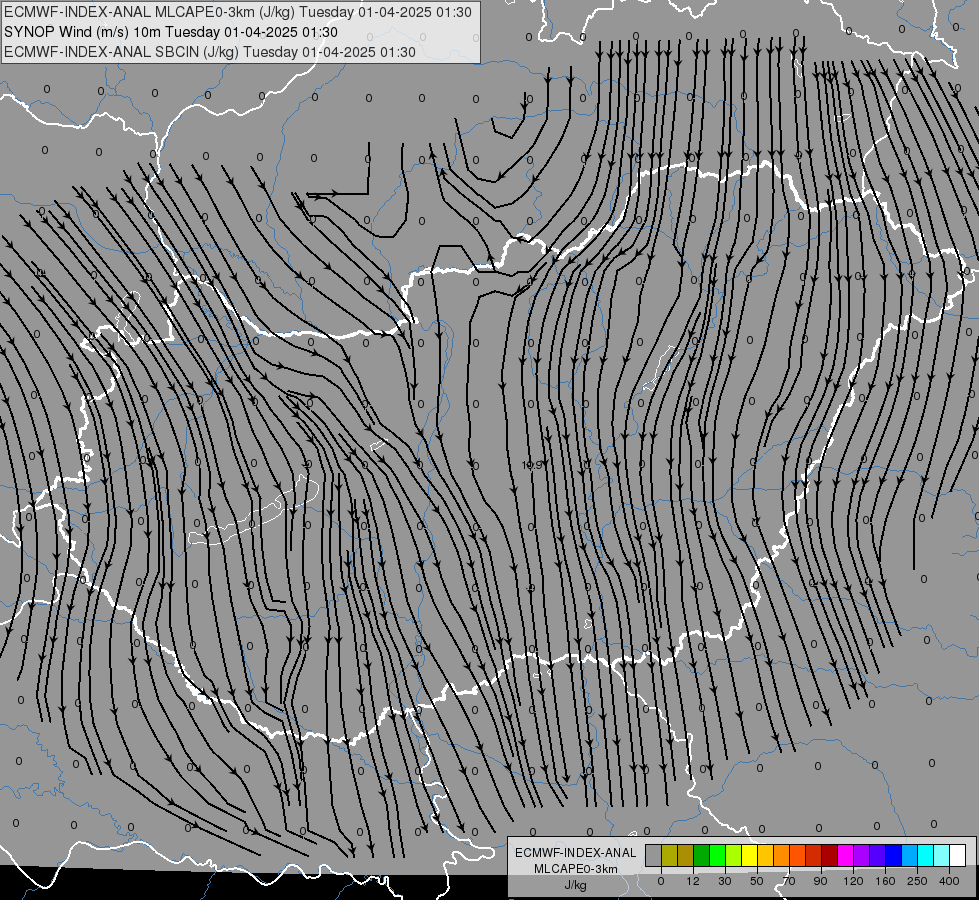Select the pale cyan swatch before white
The height and width of the screenshot is (900, 979).
coord(942,855)
